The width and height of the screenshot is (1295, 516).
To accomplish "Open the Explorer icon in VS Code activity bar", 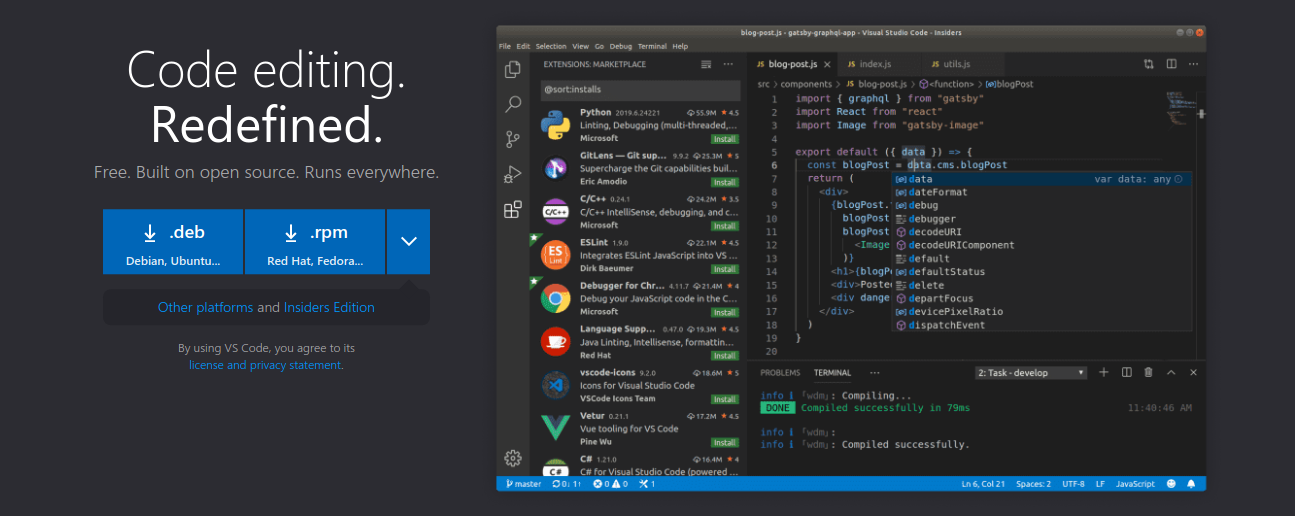I will [513, 69].
